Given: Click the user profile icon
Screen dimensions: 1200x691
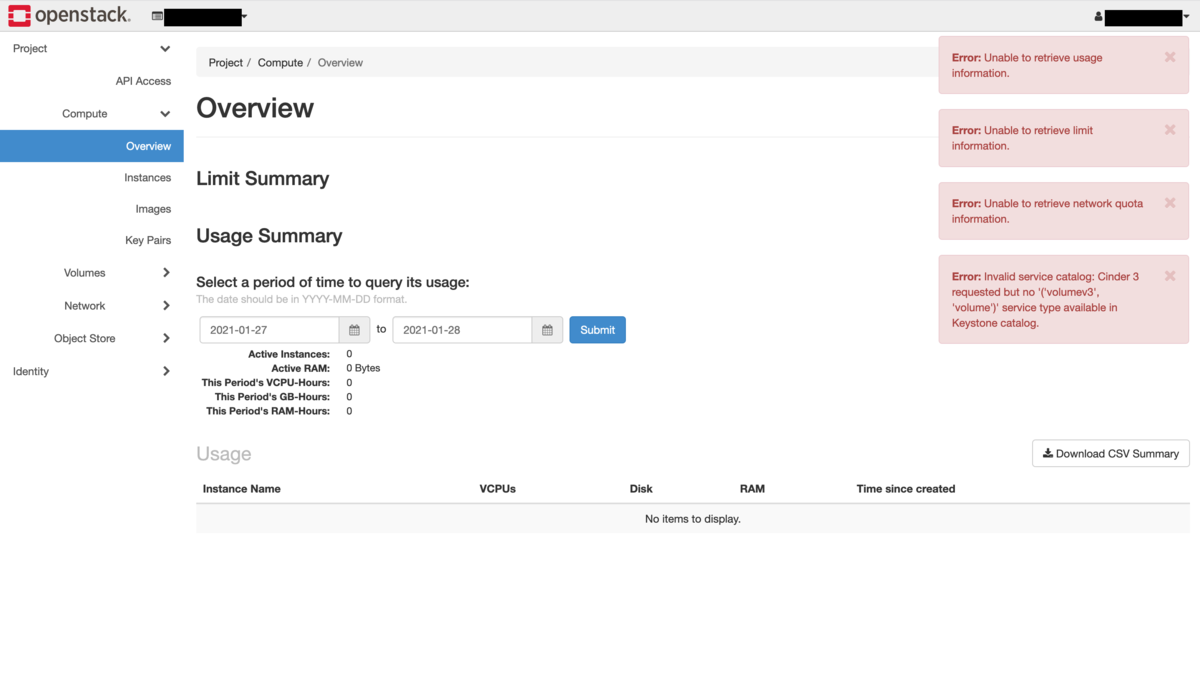Looking at the screenshot, I should (x=1098, y=15).
